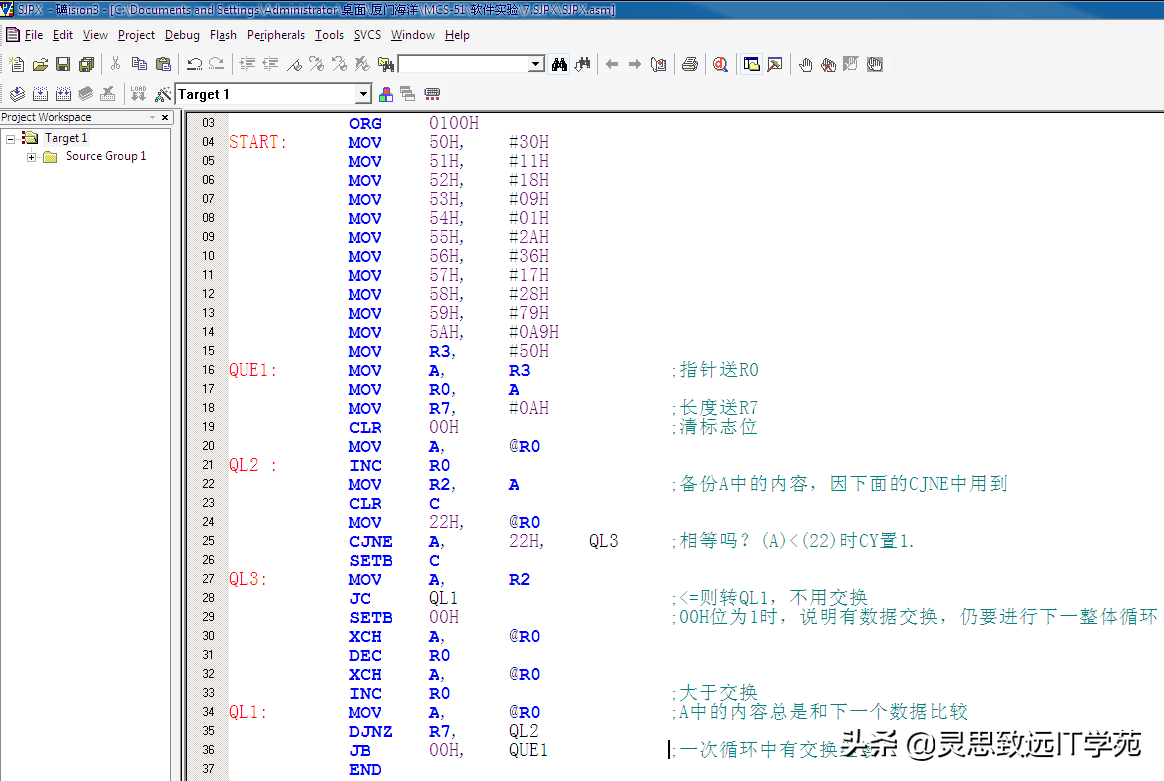Create a new file
The image size is (1164, 781).
[16, 65]
